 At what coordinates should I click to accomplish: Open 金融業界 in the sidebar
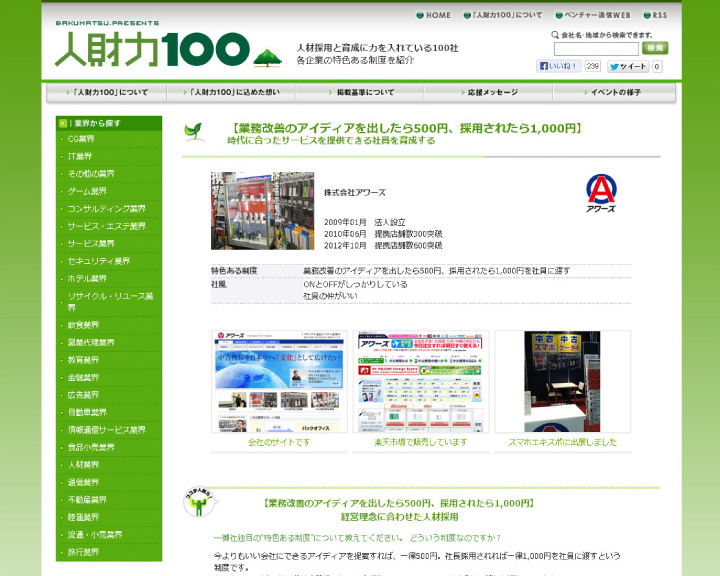pos(83,378)
